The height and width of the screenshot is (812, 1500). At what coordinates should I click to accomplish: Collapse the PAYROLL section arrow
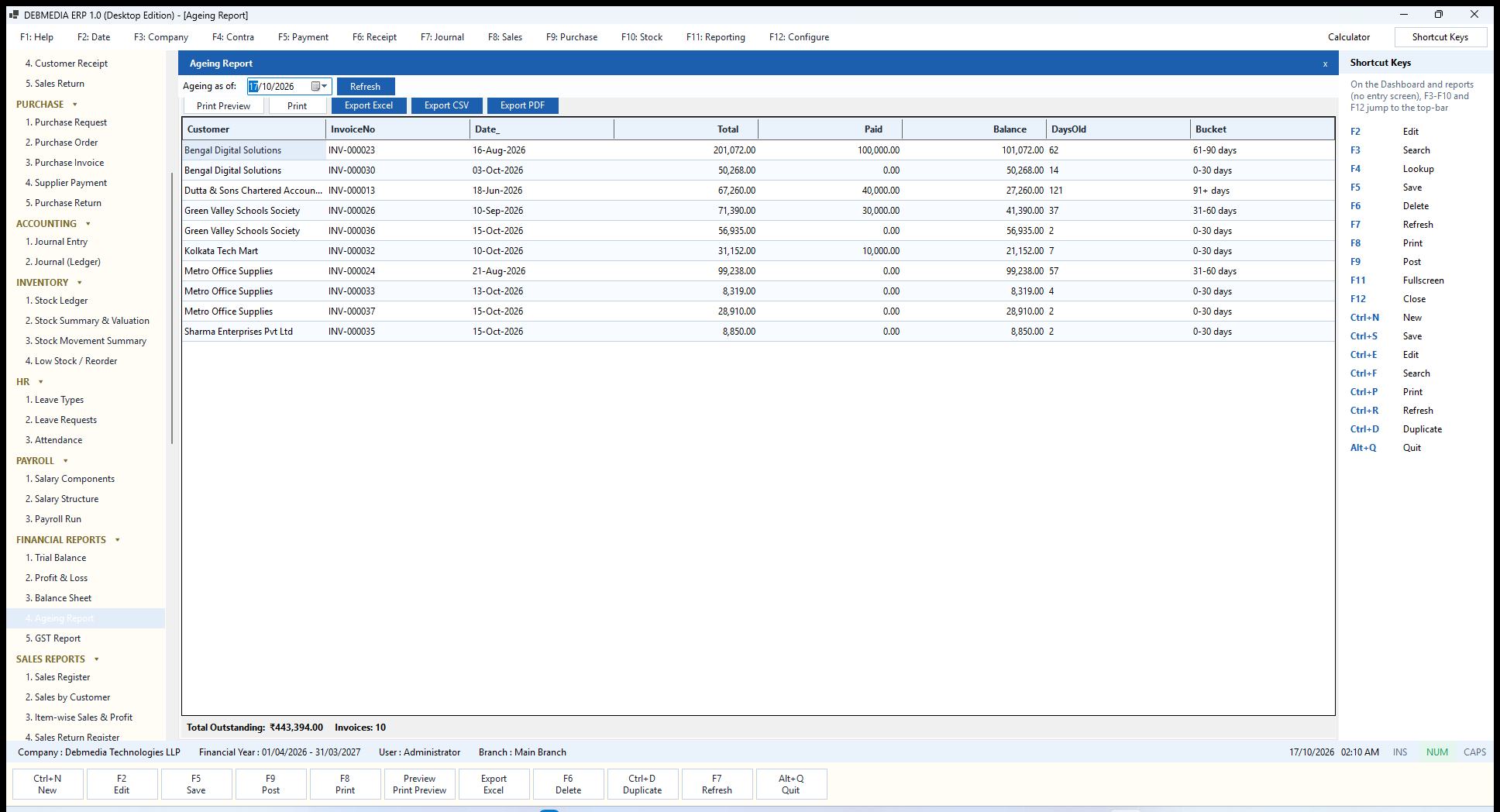pyautogui.click(x=65, y=461)
